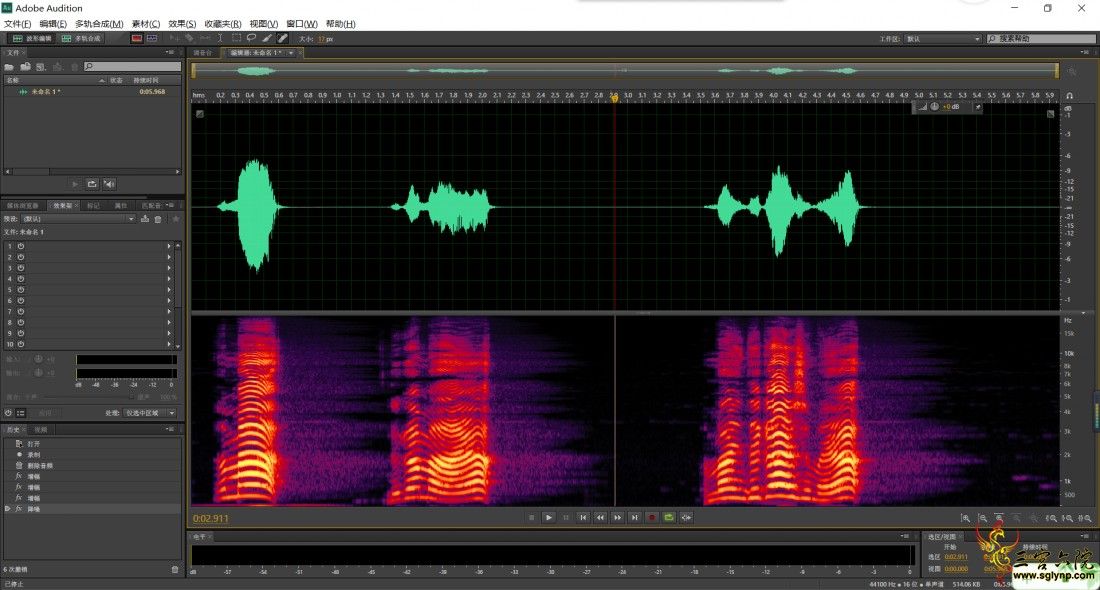The width and height of the screenshot is (1100, 590).
Task: Open 处理 dropdown (仅选中区域)
Action: click(150, 413)
